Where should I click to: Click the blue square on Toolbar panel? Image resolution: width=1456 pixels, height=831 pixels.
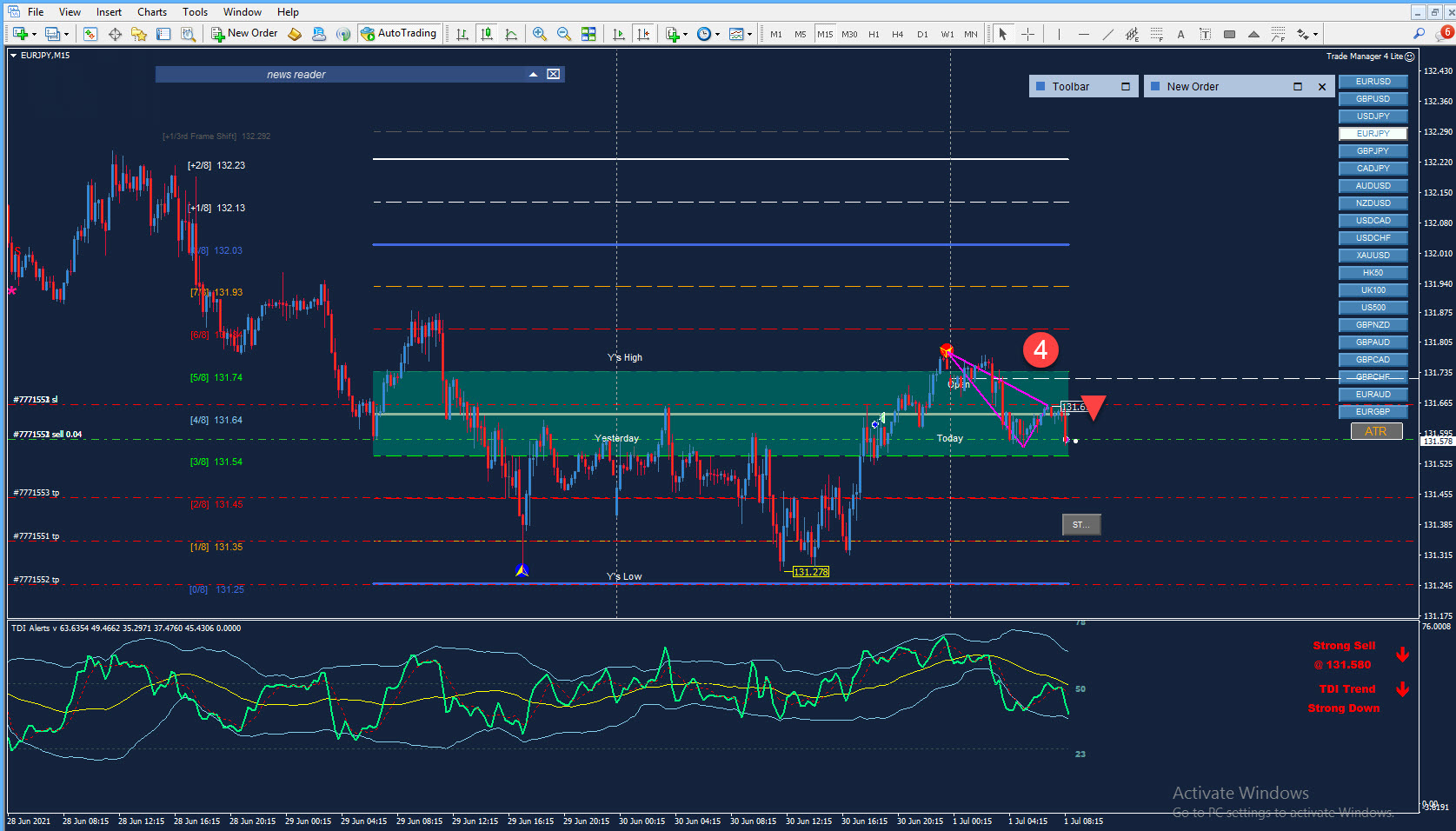(x=1040, y=86)
